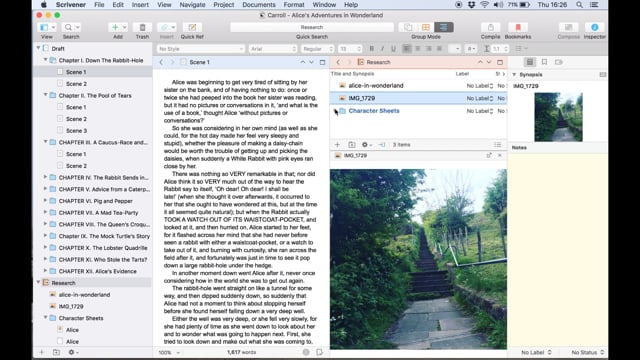Open gear menu in binder footer
This screenshot has height=360, width=640.
[x=73, y=352]
